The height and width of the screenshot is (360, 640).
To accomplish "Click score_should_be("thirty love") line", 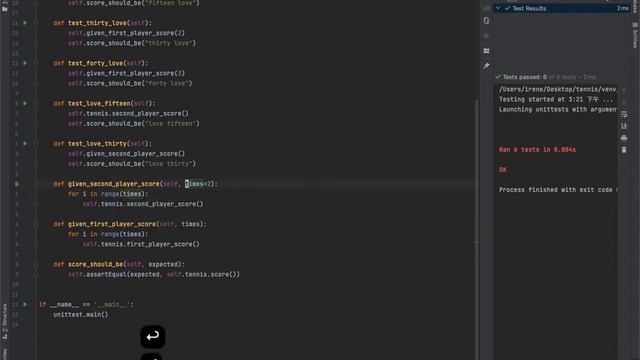I will (132, 43).
